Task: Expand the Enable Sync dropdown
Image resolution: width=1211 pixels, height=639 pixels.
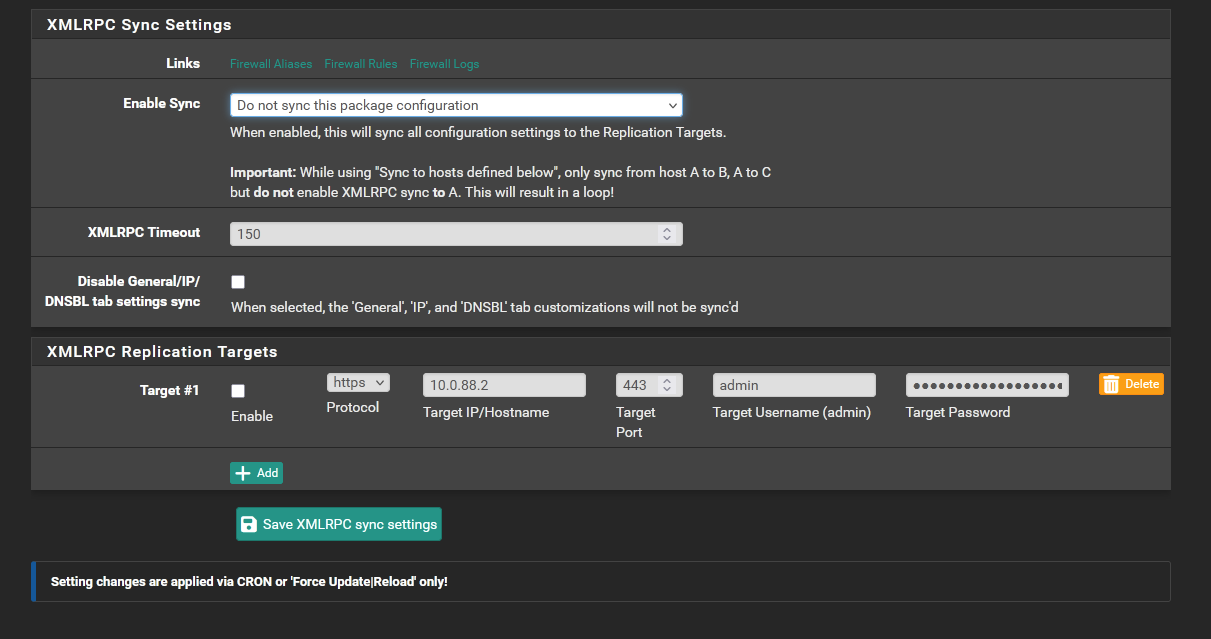Action: point(456,105)
